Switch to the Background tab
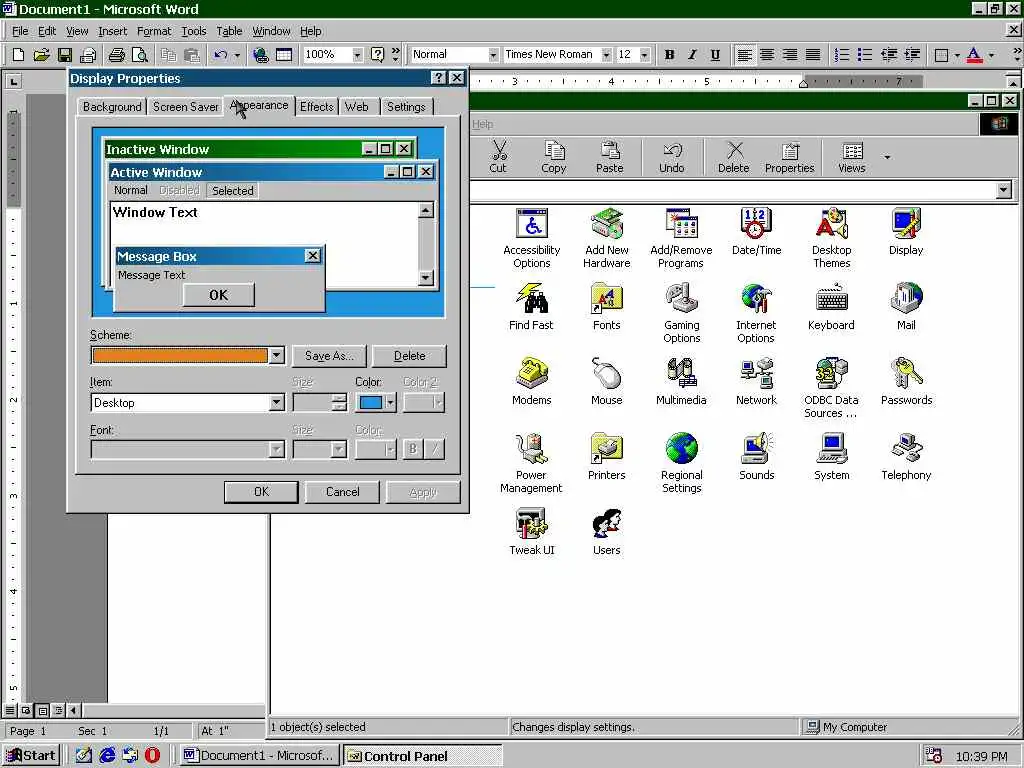Image resolution: width=1024 pixels, height=768 pixels. pos(112,106)
